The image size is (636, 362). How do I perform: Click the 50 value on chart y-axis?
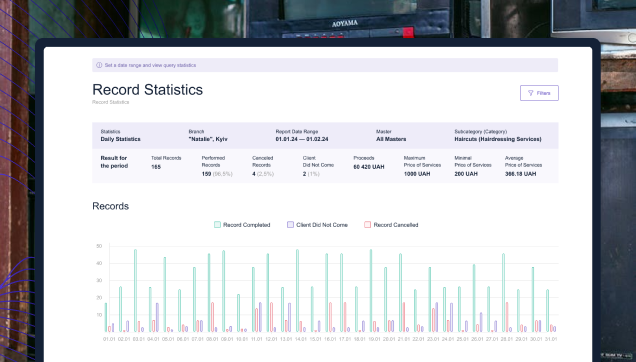(x=99, y=246)
